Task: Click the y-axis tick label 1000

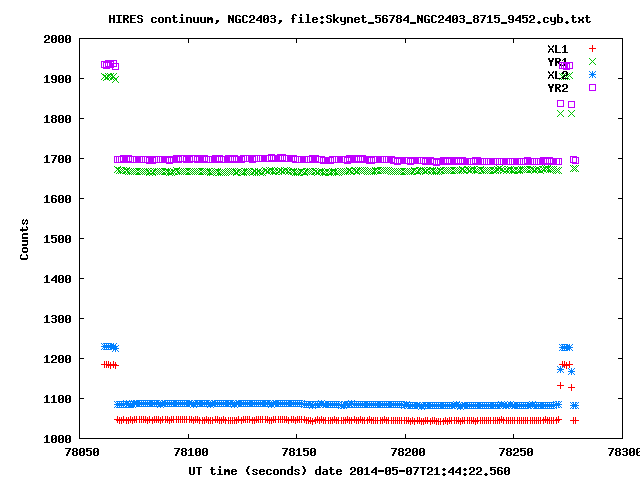Action: [58, 439]
